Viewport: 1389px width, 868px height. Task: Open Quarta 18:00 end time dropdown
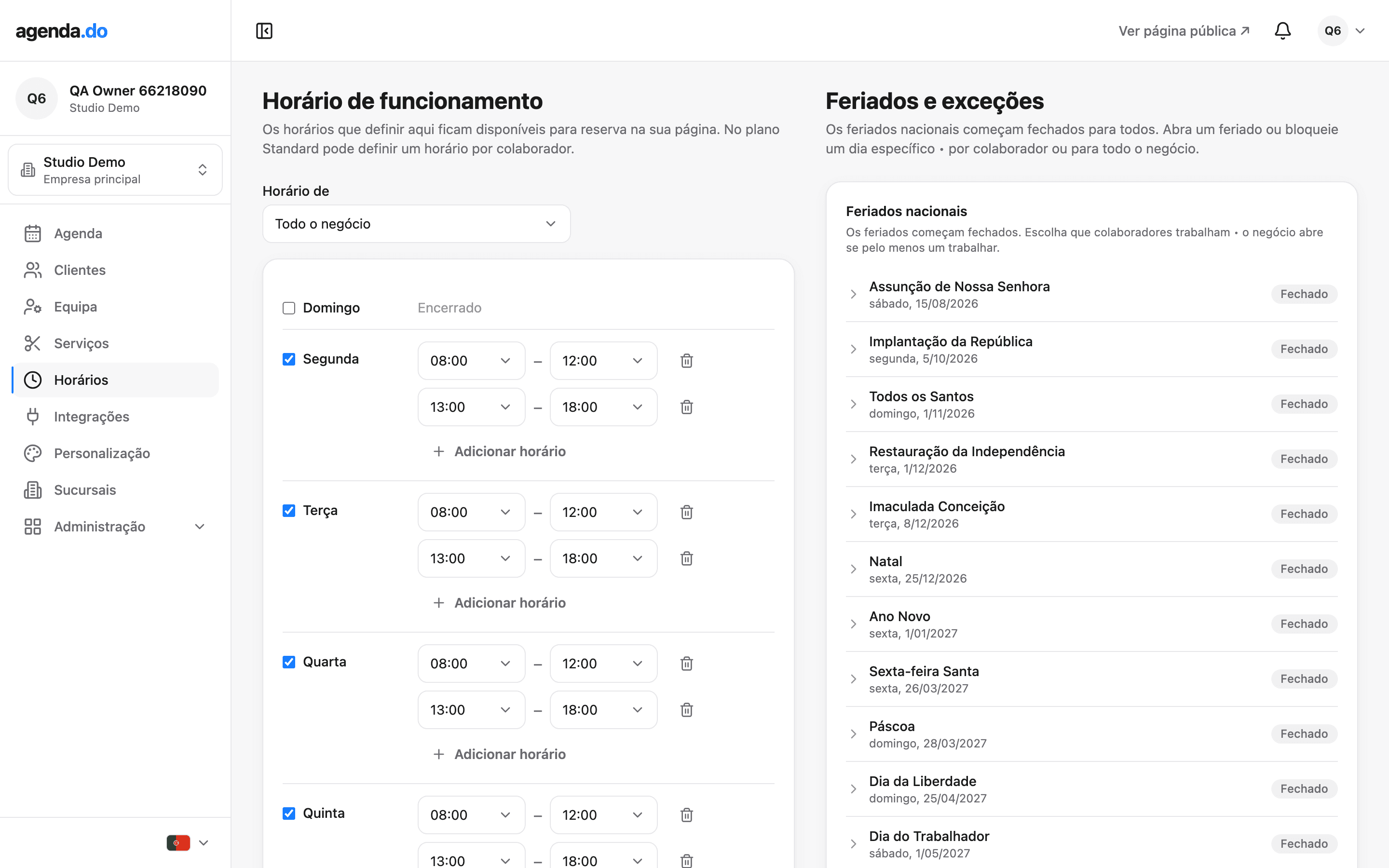[603, 710]
